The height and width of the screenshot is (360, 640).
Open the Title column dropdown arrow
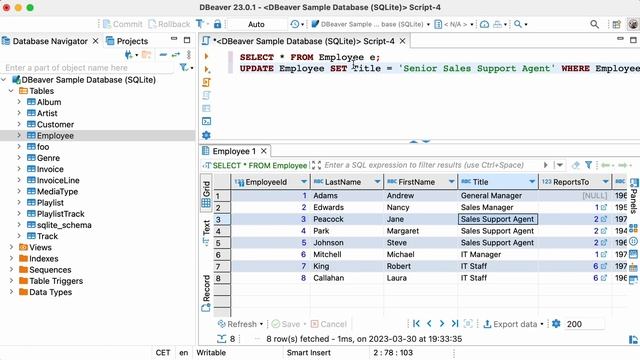[532, 182]
